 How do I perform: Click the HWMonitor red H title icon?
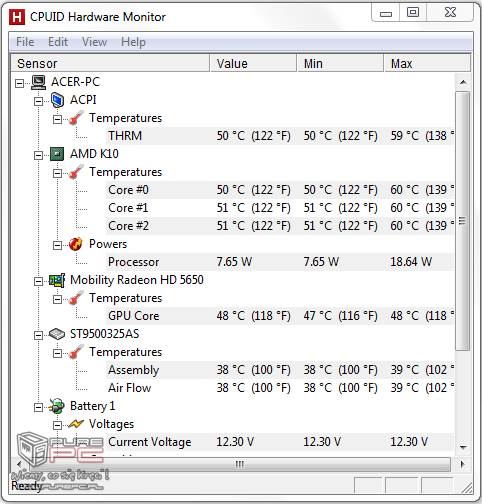[x=17, y=17]
